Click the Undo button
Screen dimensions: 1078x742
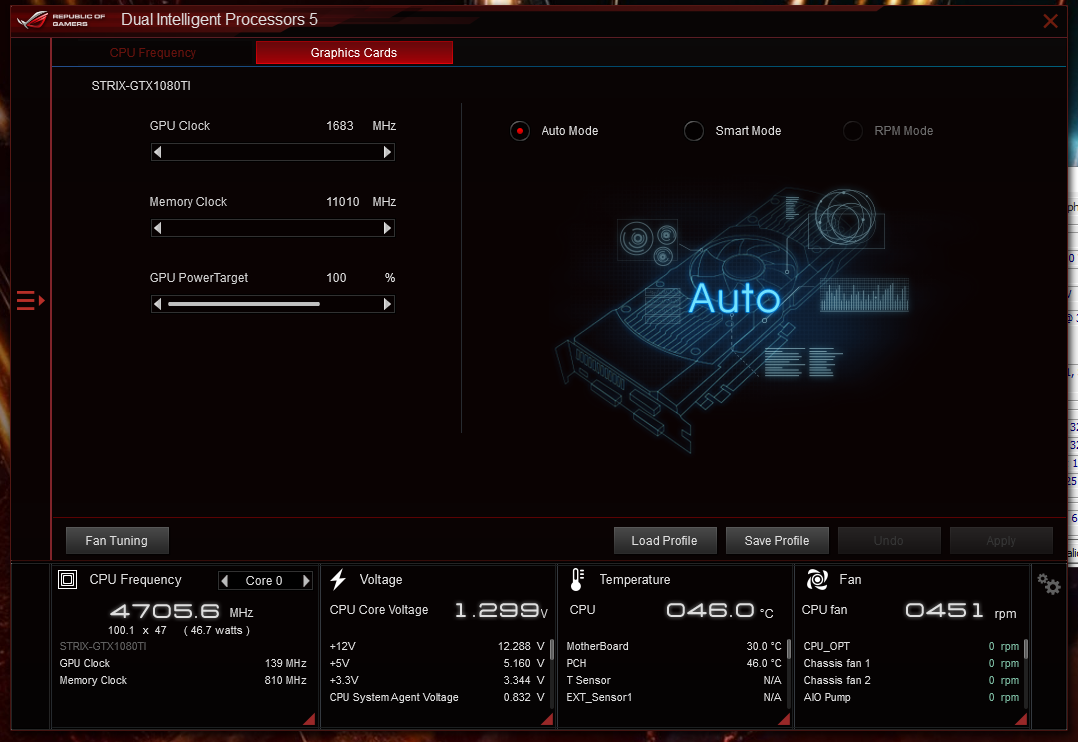889,541
